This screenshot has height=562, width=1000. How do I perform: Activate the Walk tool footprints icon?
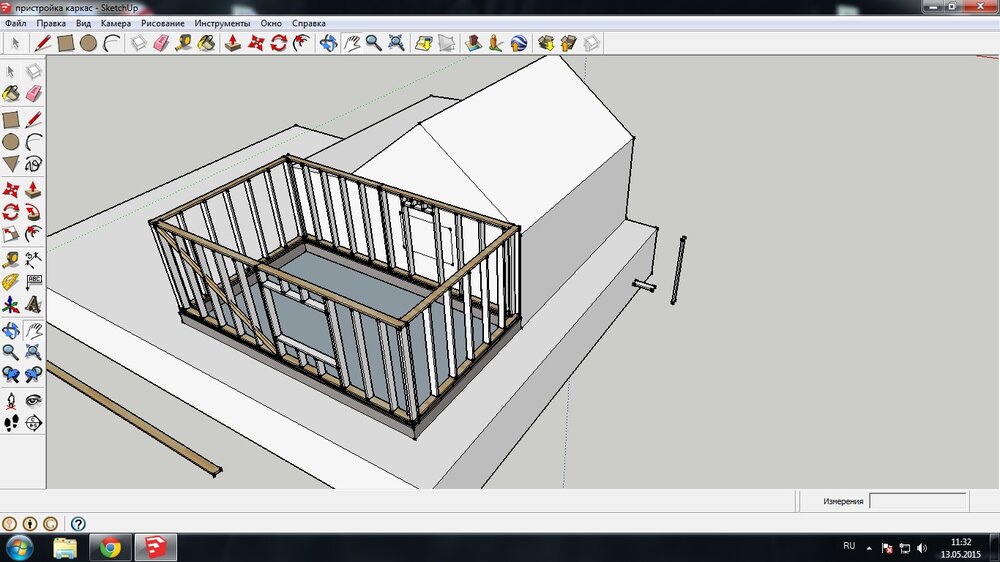[11, 423]
